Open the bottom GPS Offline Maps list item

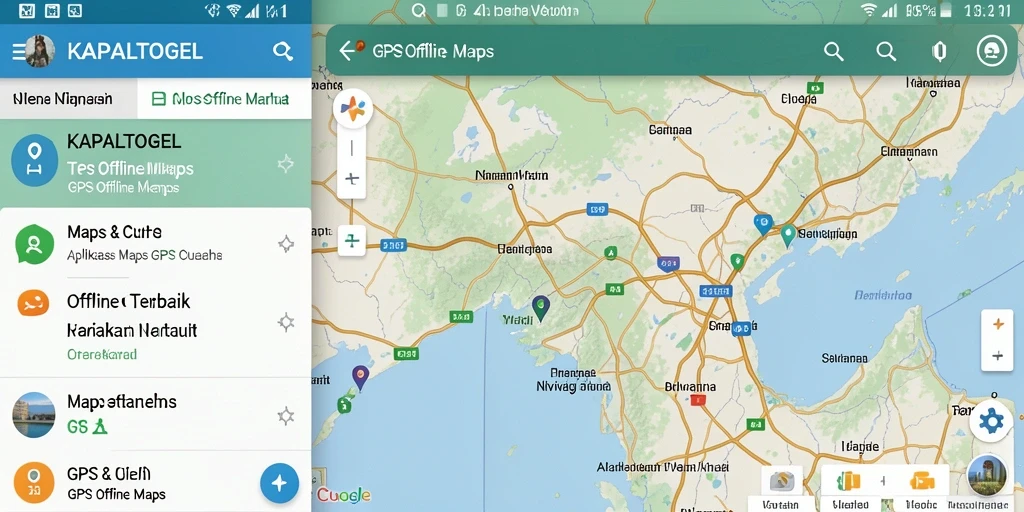point(155,482)
